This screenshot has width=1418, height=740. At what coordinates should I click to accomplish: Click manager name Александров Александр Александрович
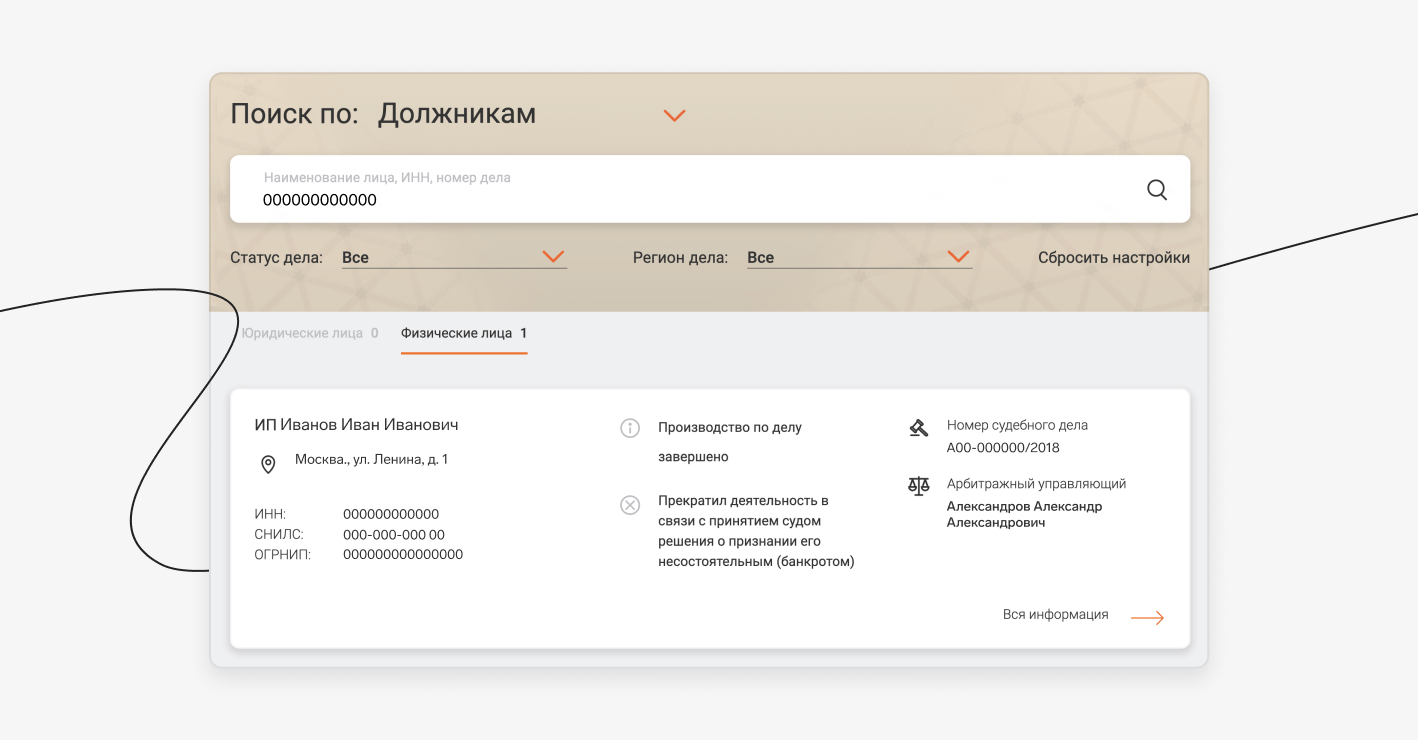[1024, 514]
